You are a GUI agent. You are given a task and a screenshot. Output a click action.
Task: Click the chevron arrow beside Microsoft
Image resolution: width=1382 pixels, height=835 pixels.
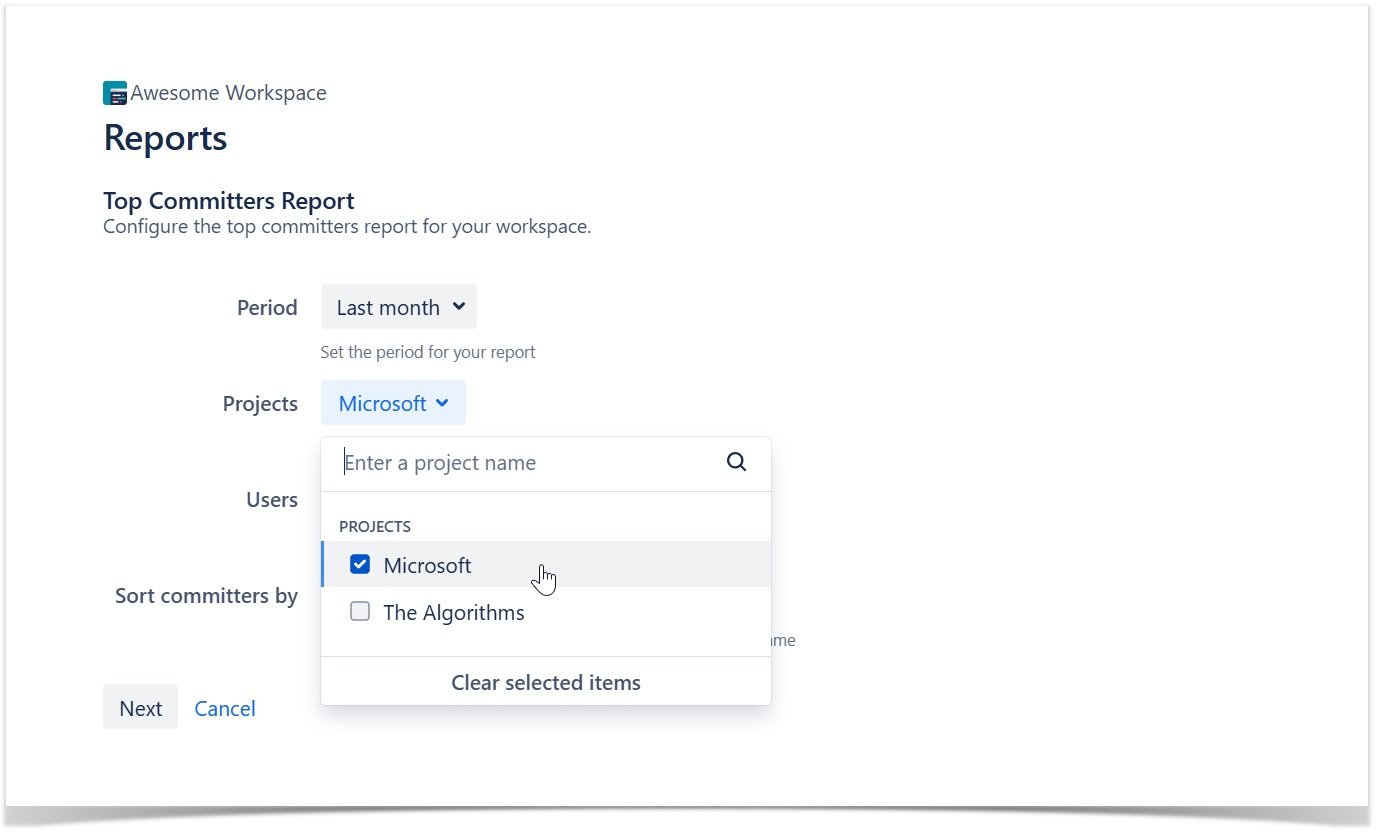(x=444, y=403)
